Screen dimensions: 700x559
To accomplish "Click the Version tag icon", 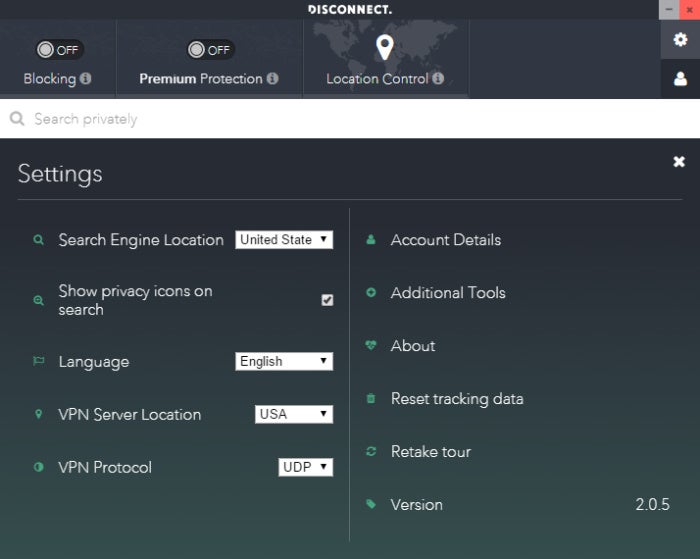I will point(371,504).
